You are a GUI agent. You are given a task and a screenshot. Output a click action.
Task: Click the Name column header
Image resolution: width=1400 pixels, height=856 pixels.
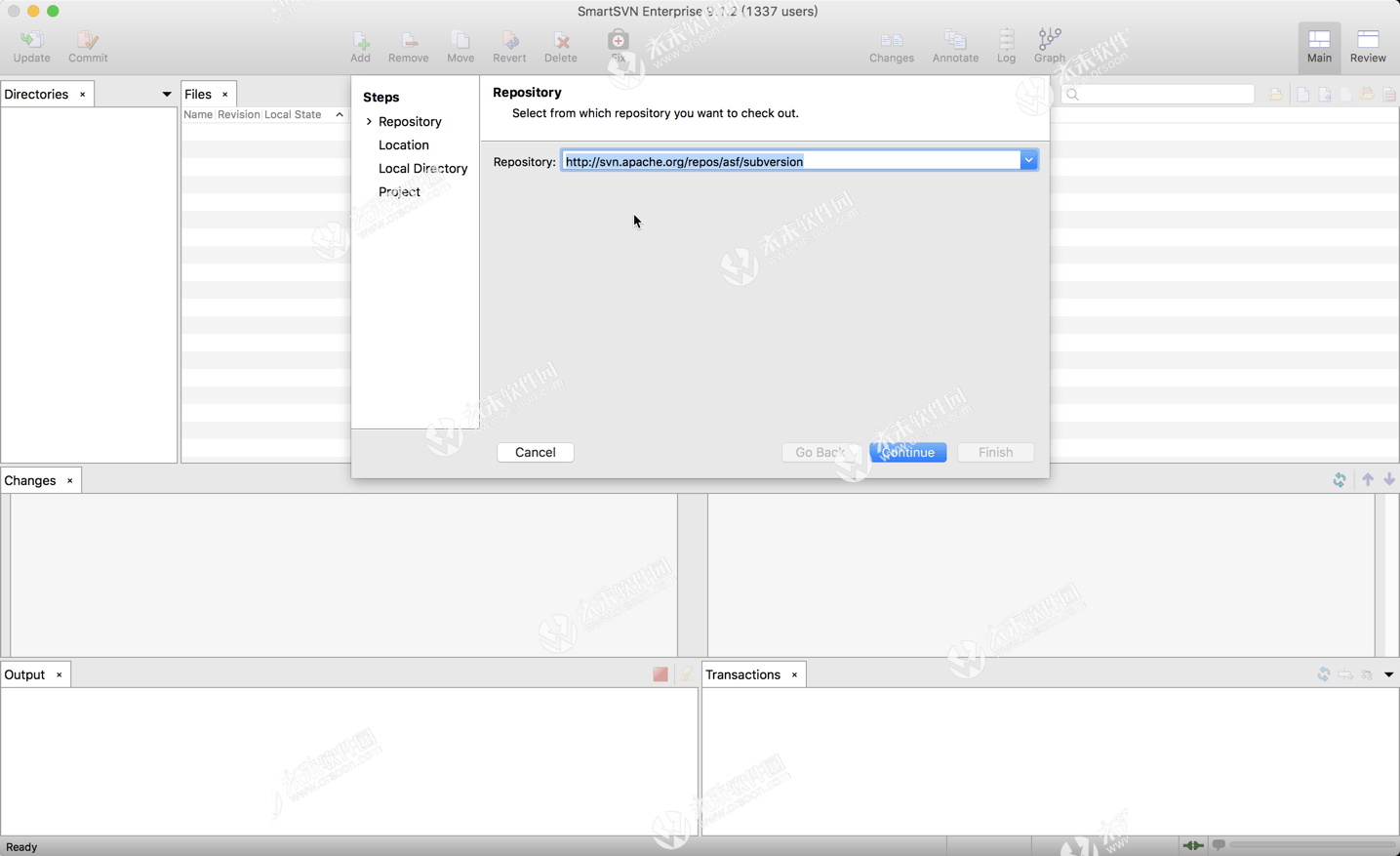pyautogui.click(x=198, y=115)
